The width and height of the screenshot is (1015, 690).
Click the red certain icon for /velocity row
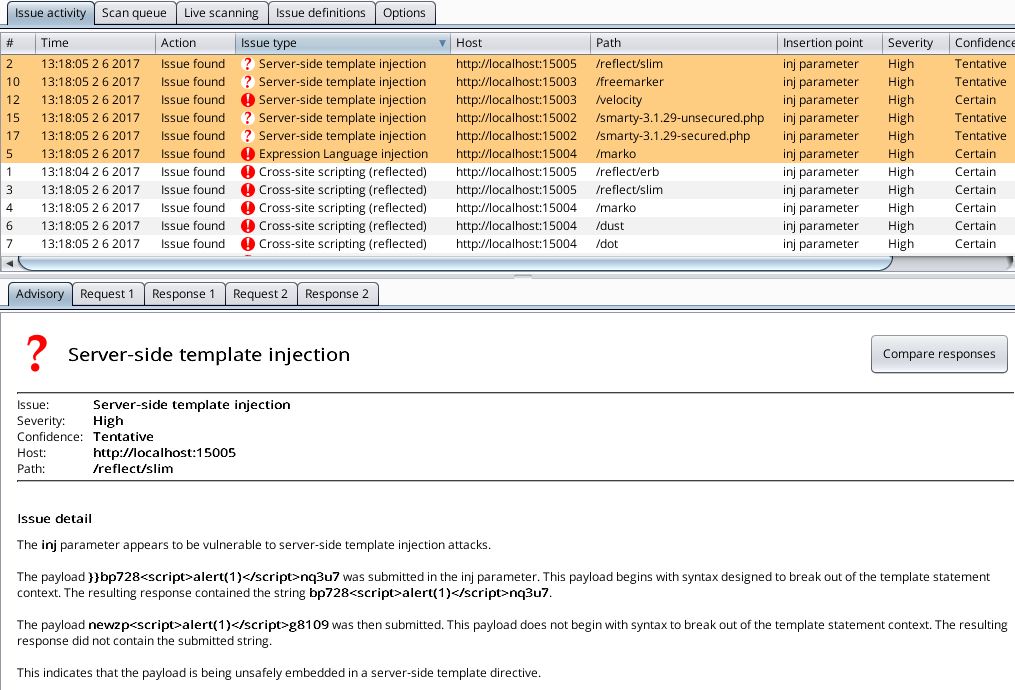[x=248, y=100]
